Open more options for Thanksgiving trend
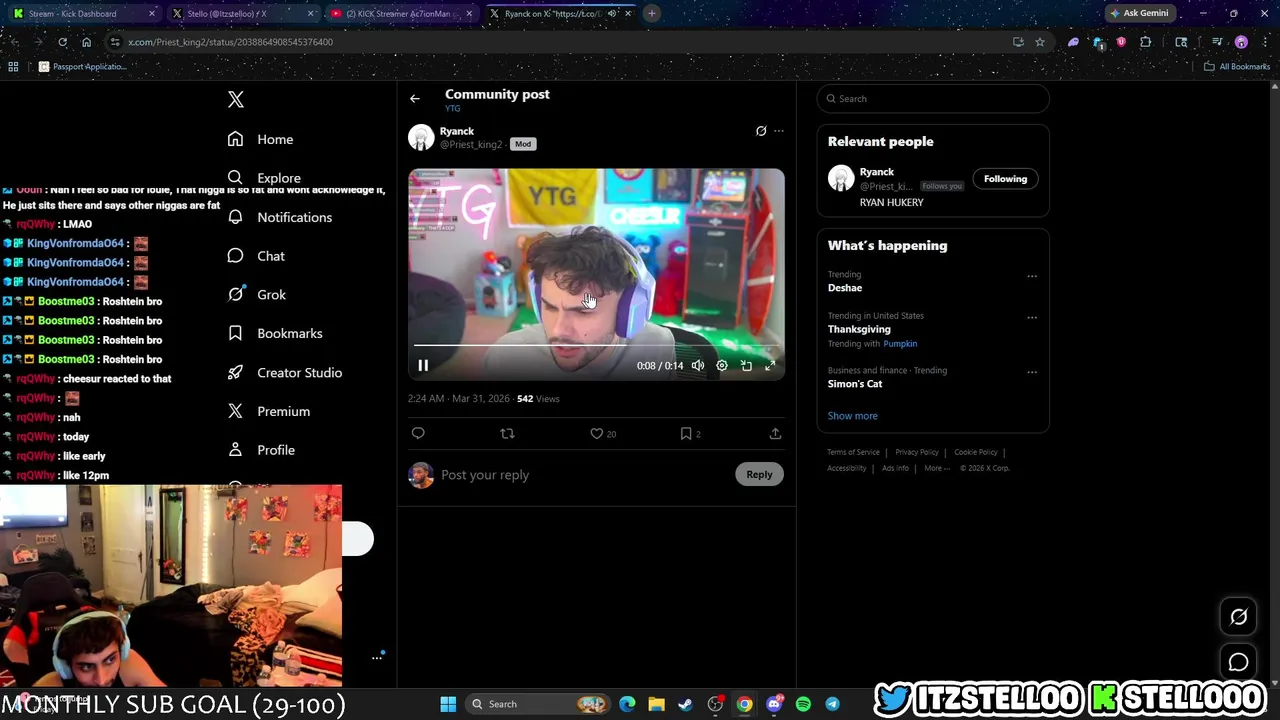 [x=1032, y=318]
